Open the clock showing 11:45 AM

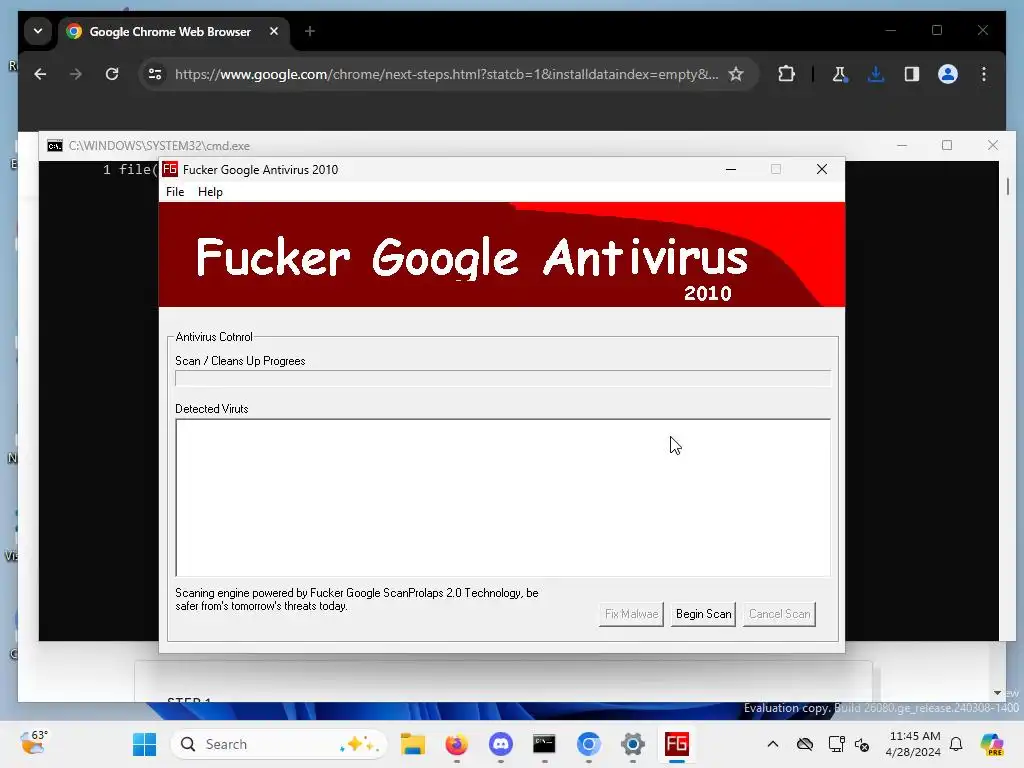[x=914, y=744]
